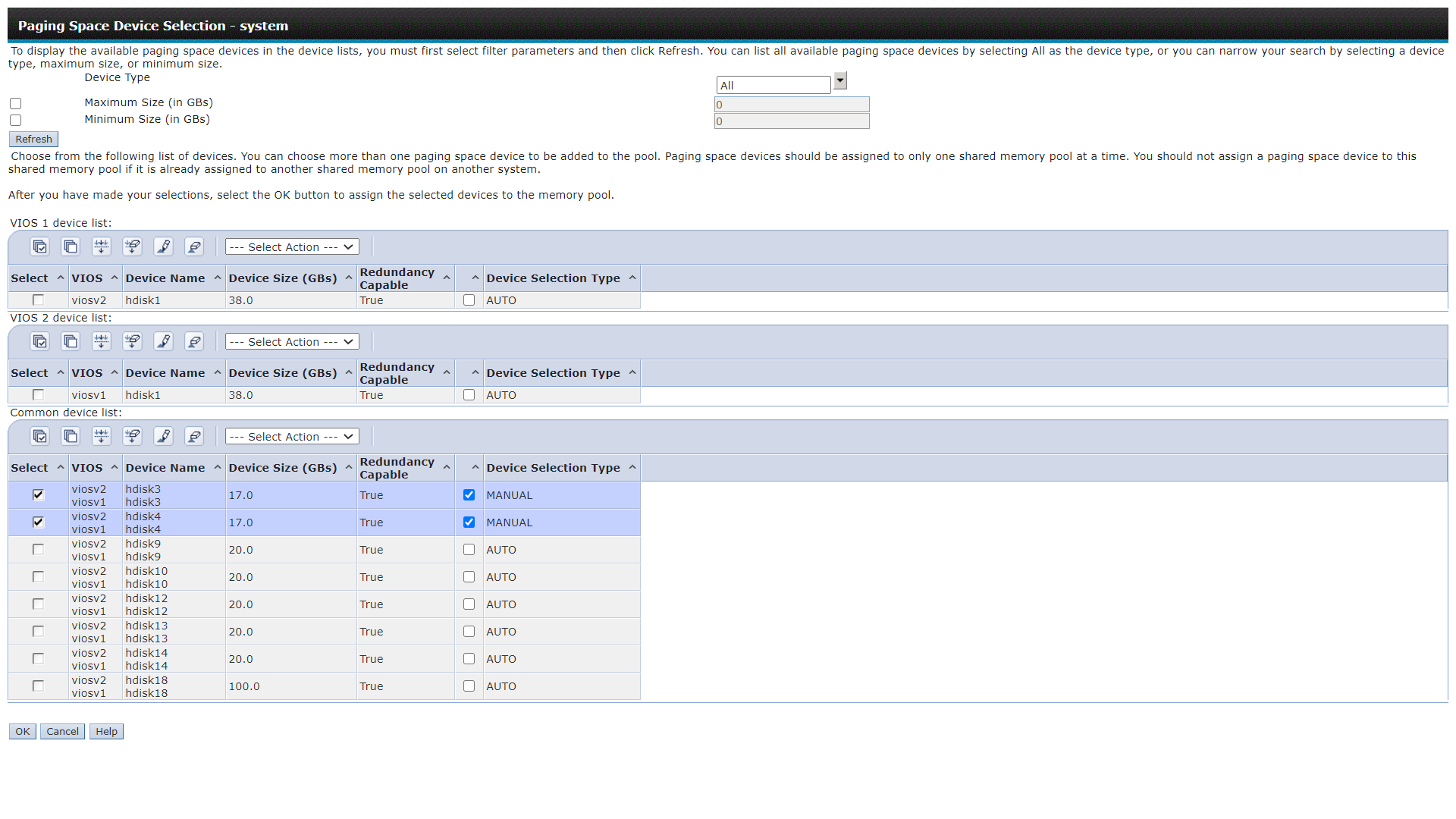Uncheck the selected hdisk3 row checkbox
Image resolution: width=1456 pixels, height=819 pixels.
pos(38,495)
